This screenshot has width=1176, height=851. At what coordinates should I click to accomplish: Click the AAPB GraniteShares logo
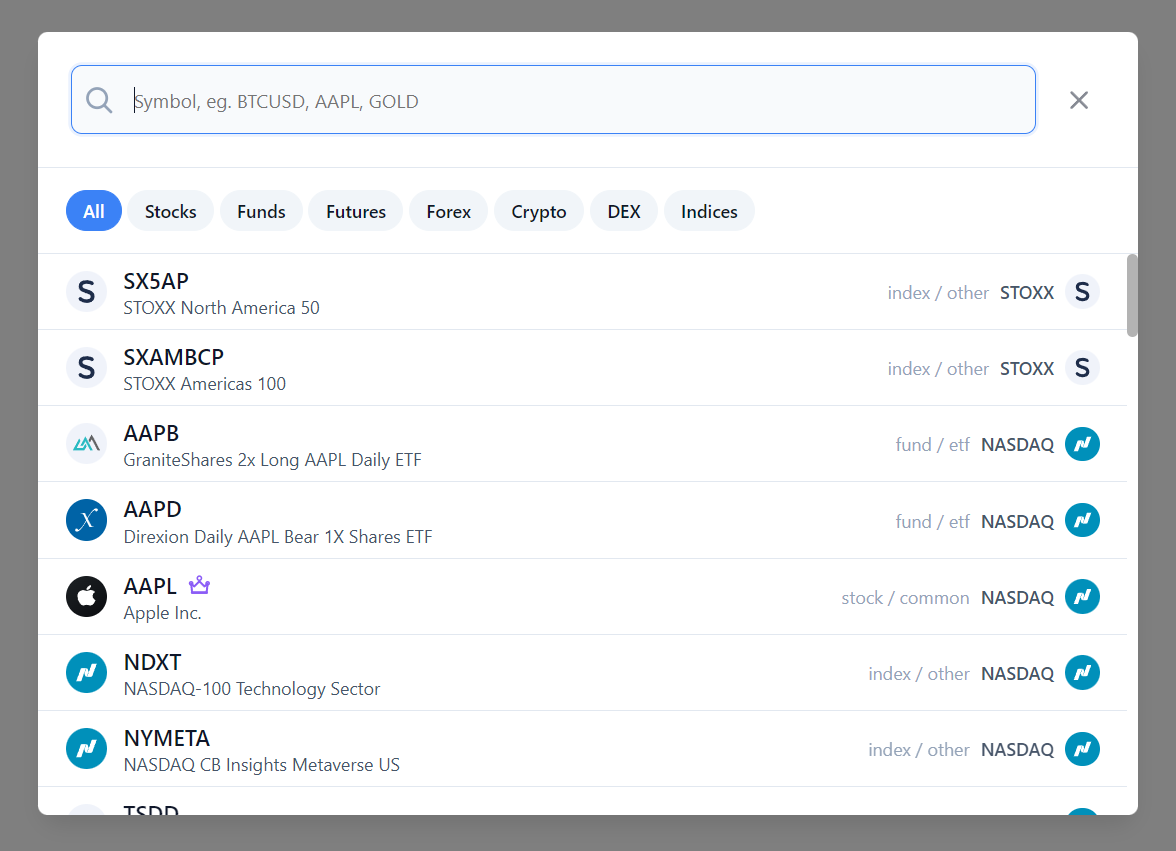[86, 444]
